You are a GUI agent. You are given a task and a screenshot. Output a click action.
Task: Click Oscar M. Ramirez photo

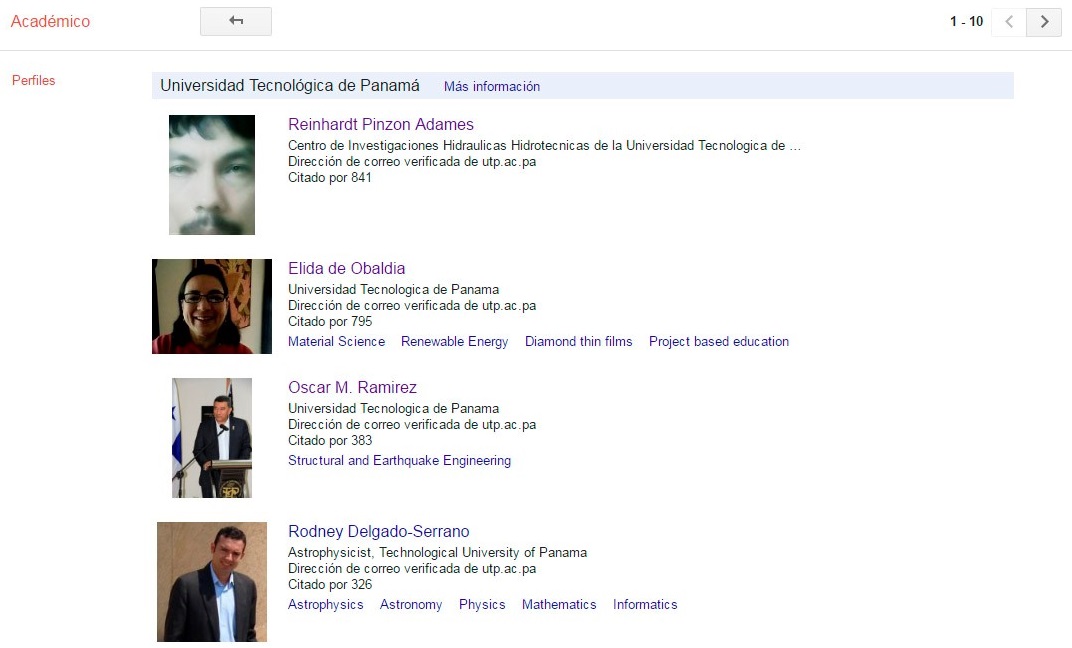click(x=212, y=438)
